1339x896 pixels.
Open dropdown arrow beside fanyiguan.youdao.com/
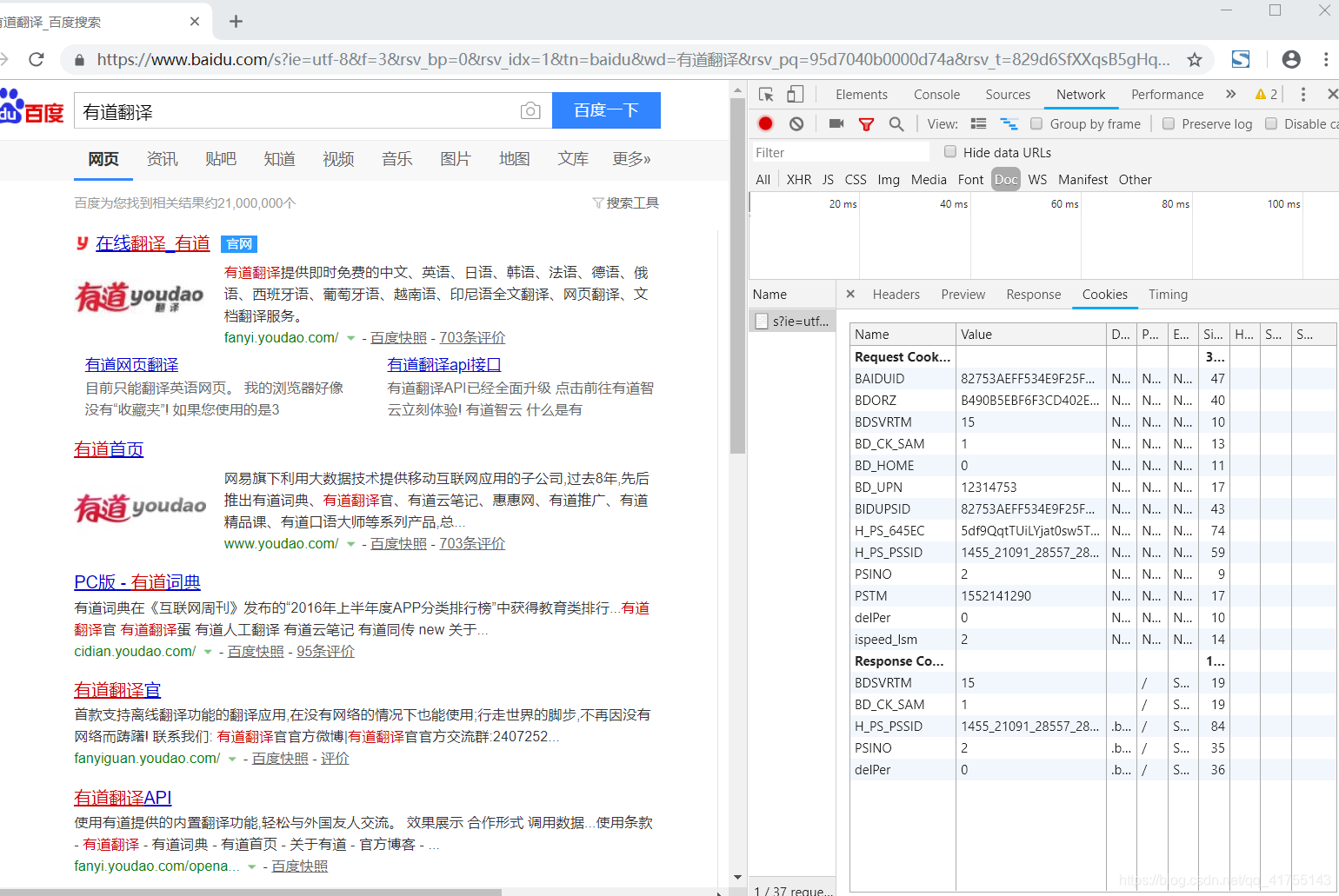click(x=232, y=759)
